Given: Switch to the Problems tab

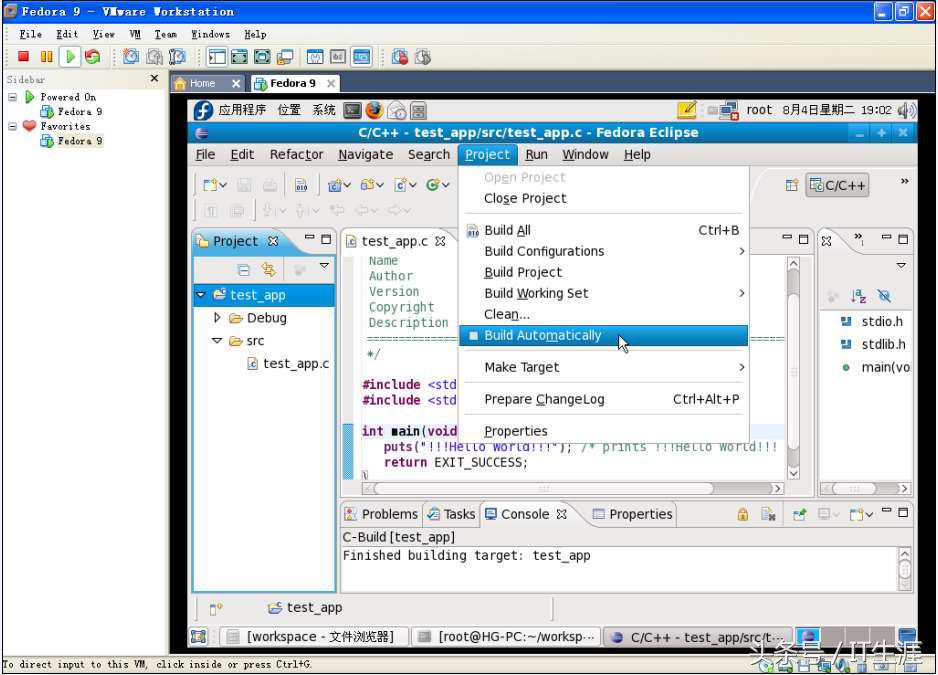Looking at the screenshot, I should point(388,513).
